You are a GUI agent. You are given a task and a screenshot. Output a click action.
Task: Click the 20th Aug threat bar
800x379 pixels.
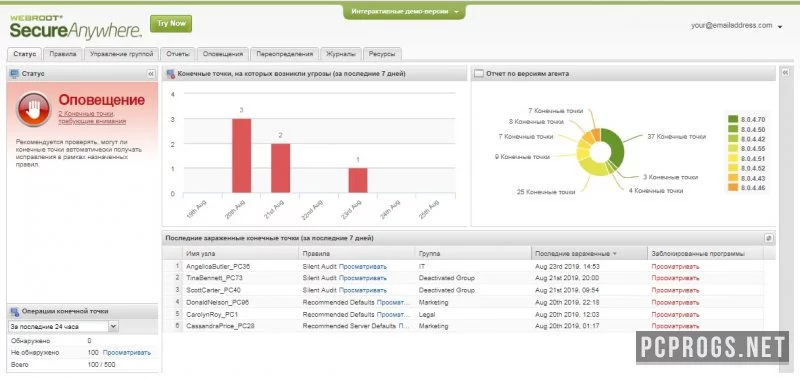[241, 156]
